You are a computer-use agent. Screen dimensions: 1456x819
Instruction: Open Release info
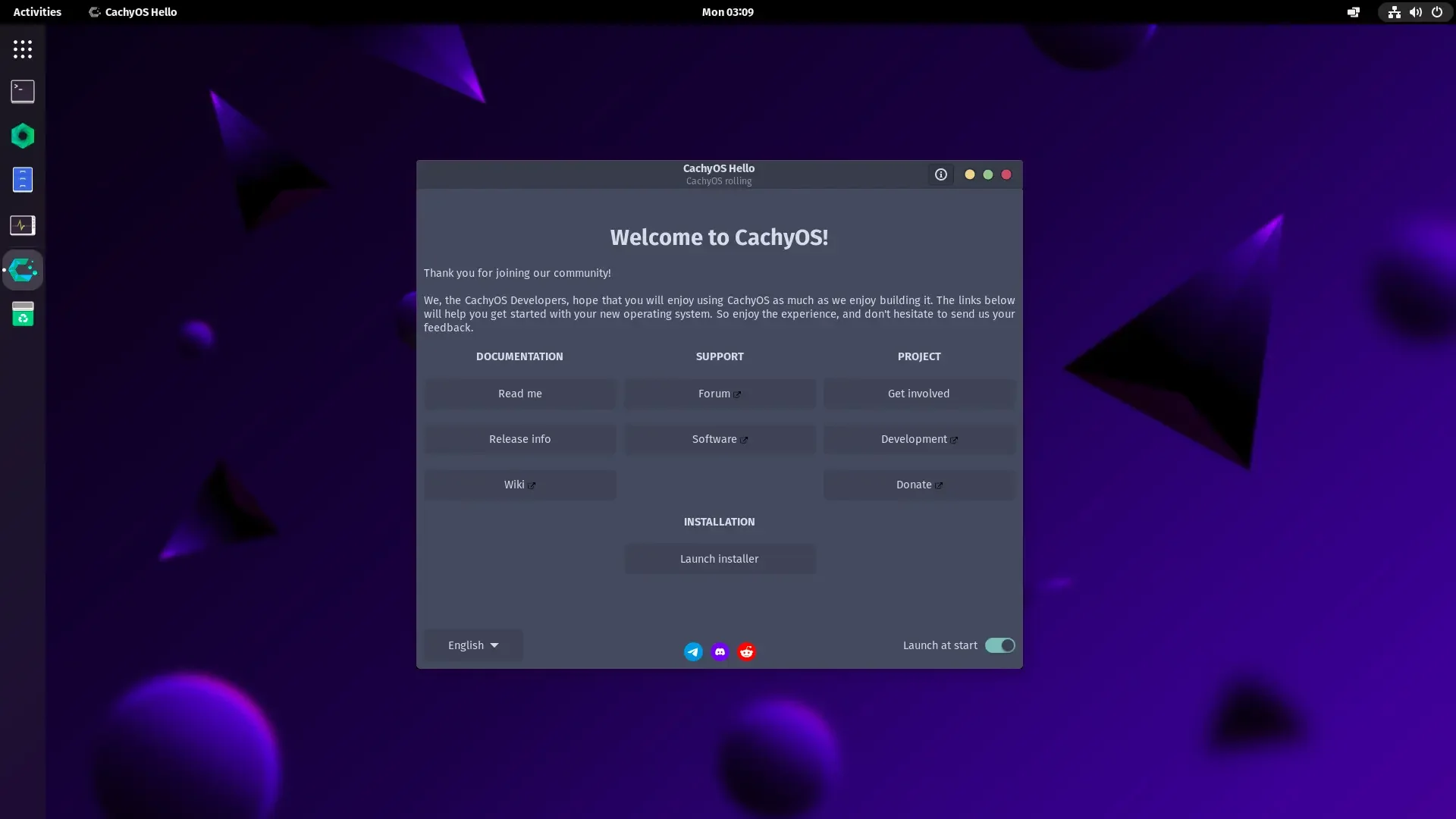coord(520,439)
